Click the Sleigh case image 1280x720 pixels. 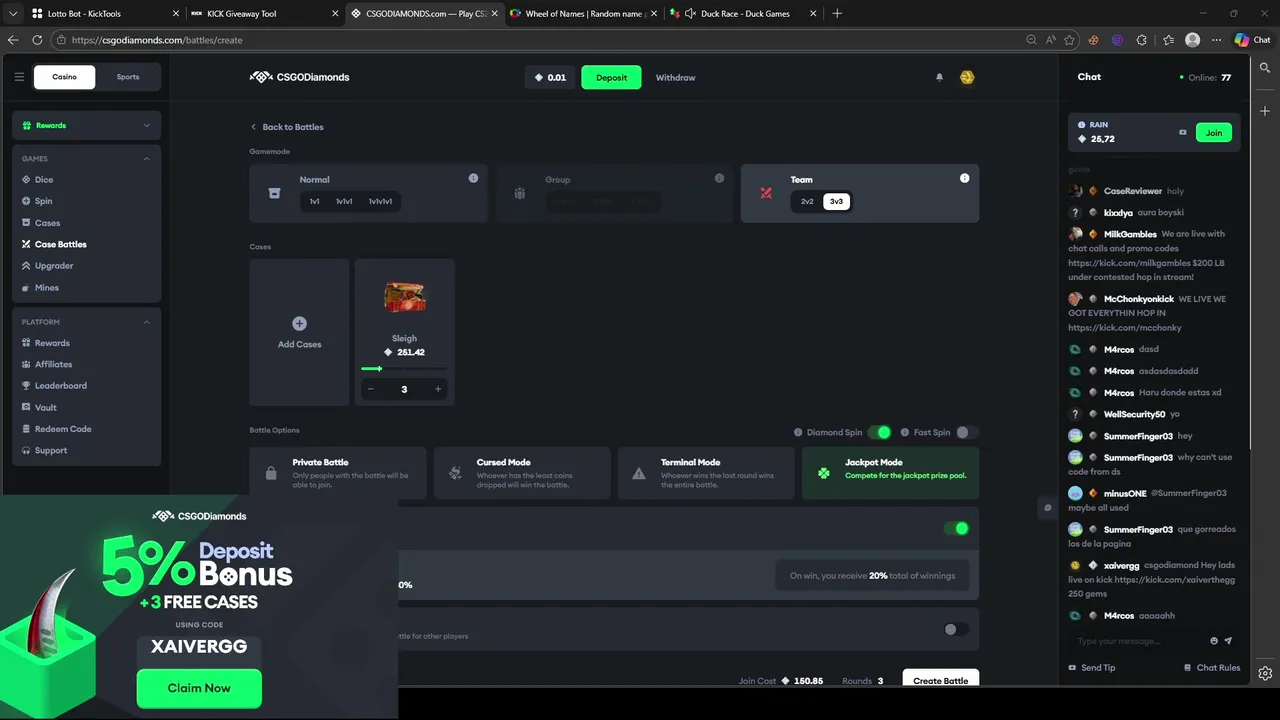coord(404,297)
